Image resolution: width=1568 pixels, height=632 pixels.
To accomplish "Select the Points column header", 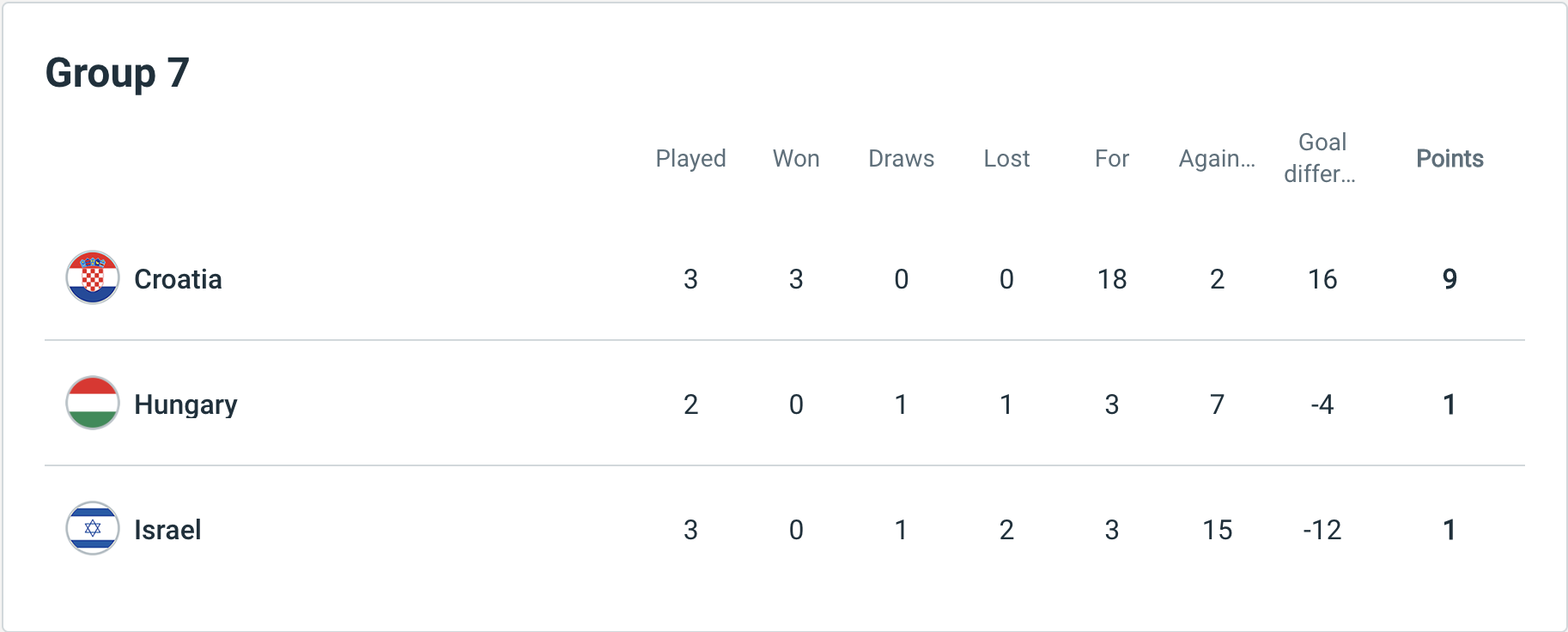I will pyautogui.click(x=1449, y=159).
